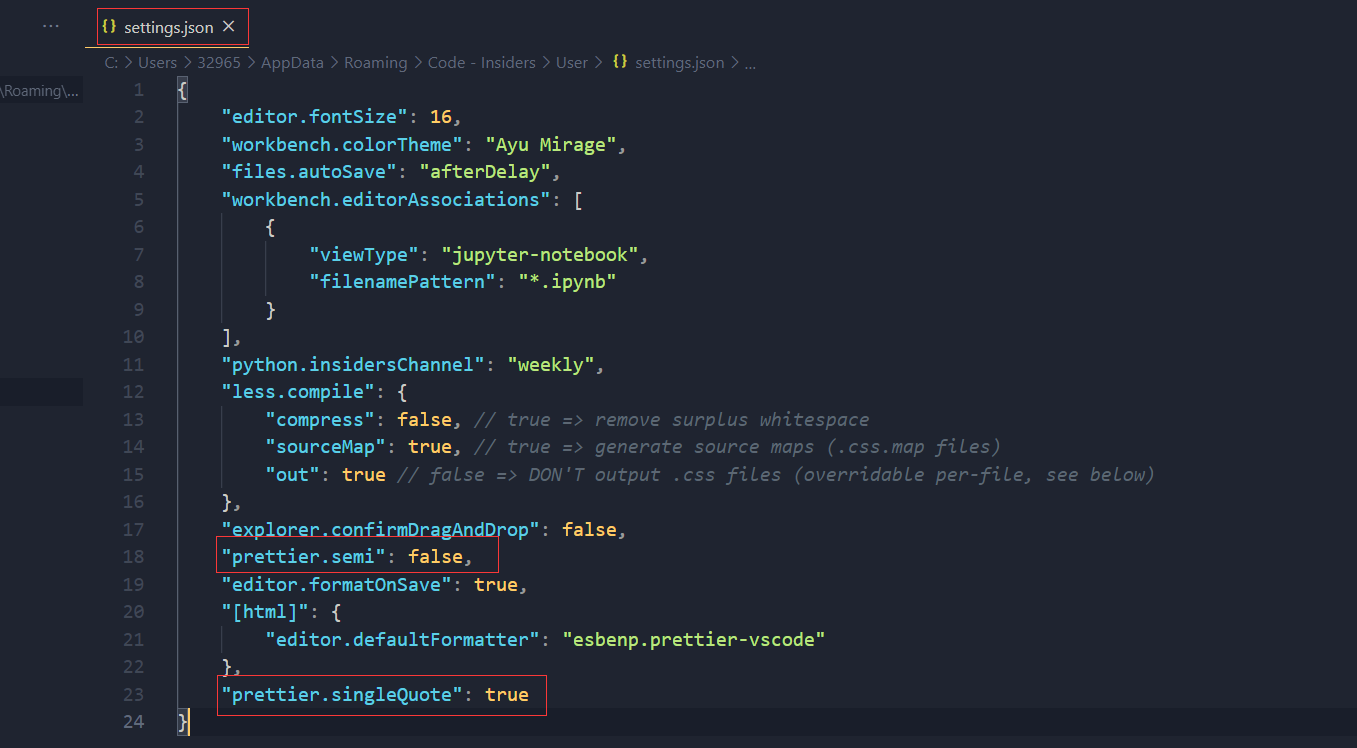Click line number 20 in the gutter
This screenshot has height=748, width=1357.
[x=133, y=612]
